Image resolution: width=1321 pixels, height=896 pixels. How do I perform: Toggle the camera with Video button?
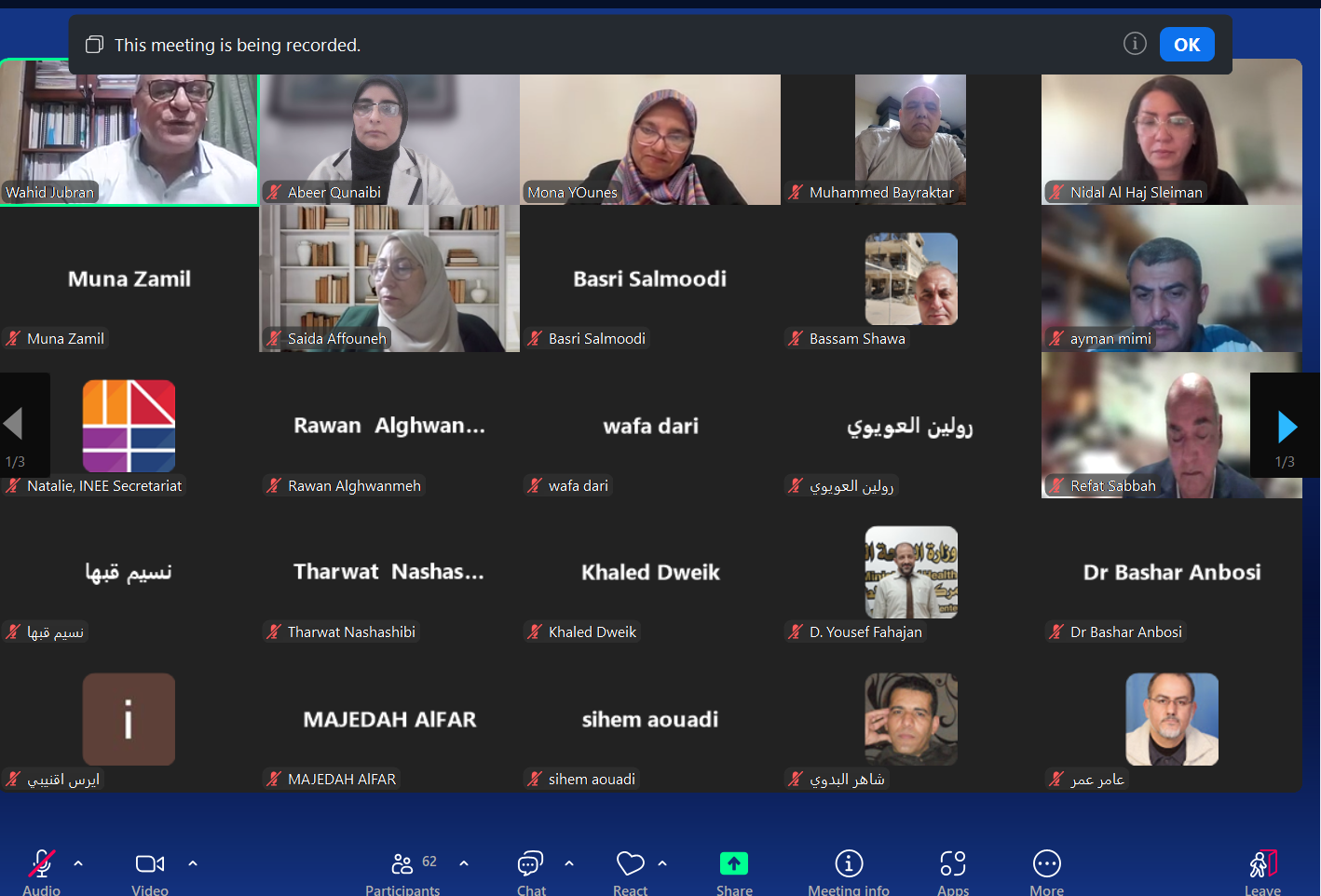click(150, 864)
